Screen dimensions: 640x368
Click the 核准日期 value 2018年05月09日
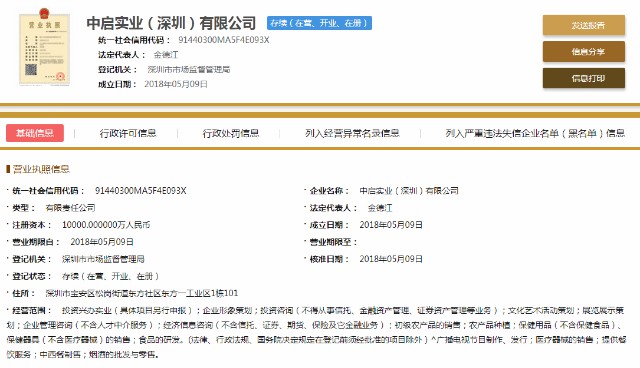391,259
